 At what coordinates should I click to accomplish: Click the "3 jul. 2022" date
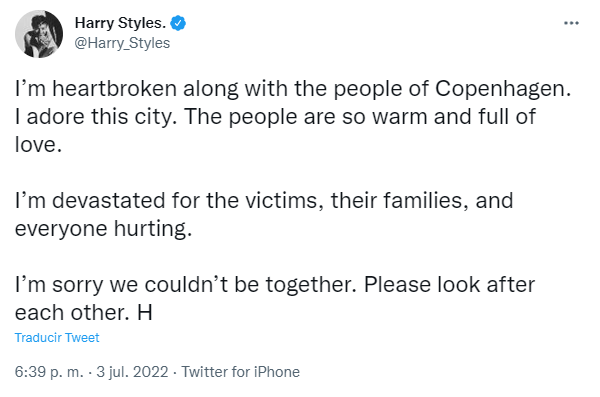point(132,372)
